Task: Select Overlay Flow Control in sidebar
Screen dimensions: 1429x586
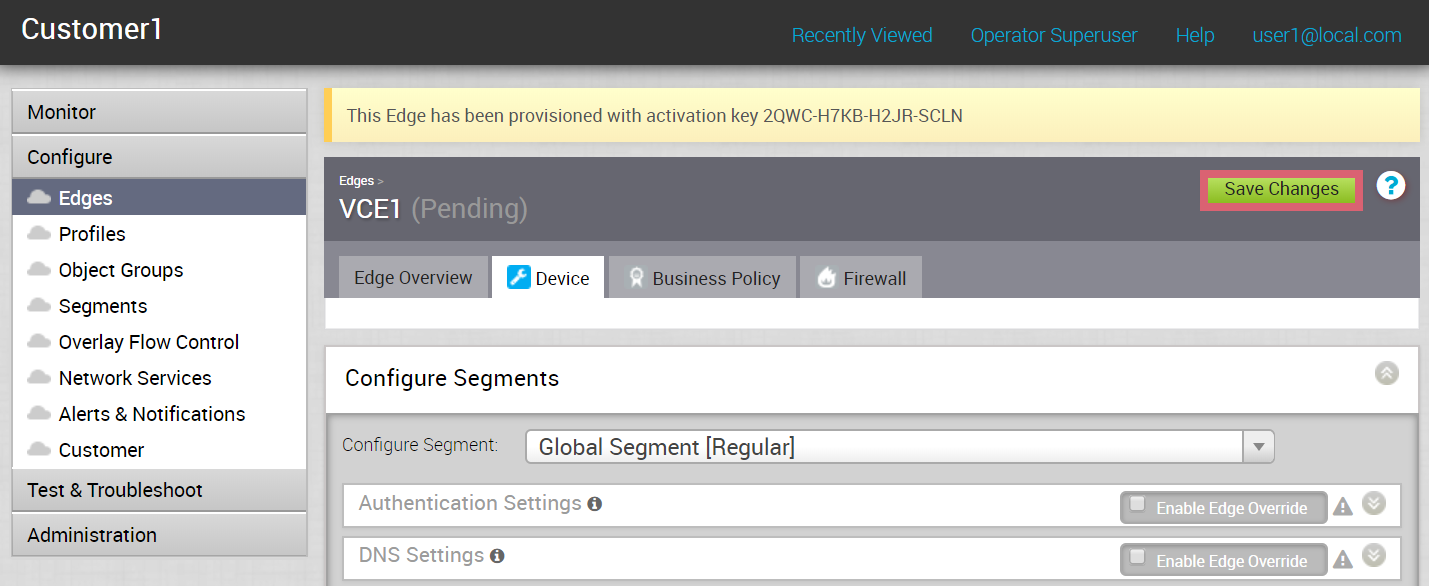Action: point(148,342)
